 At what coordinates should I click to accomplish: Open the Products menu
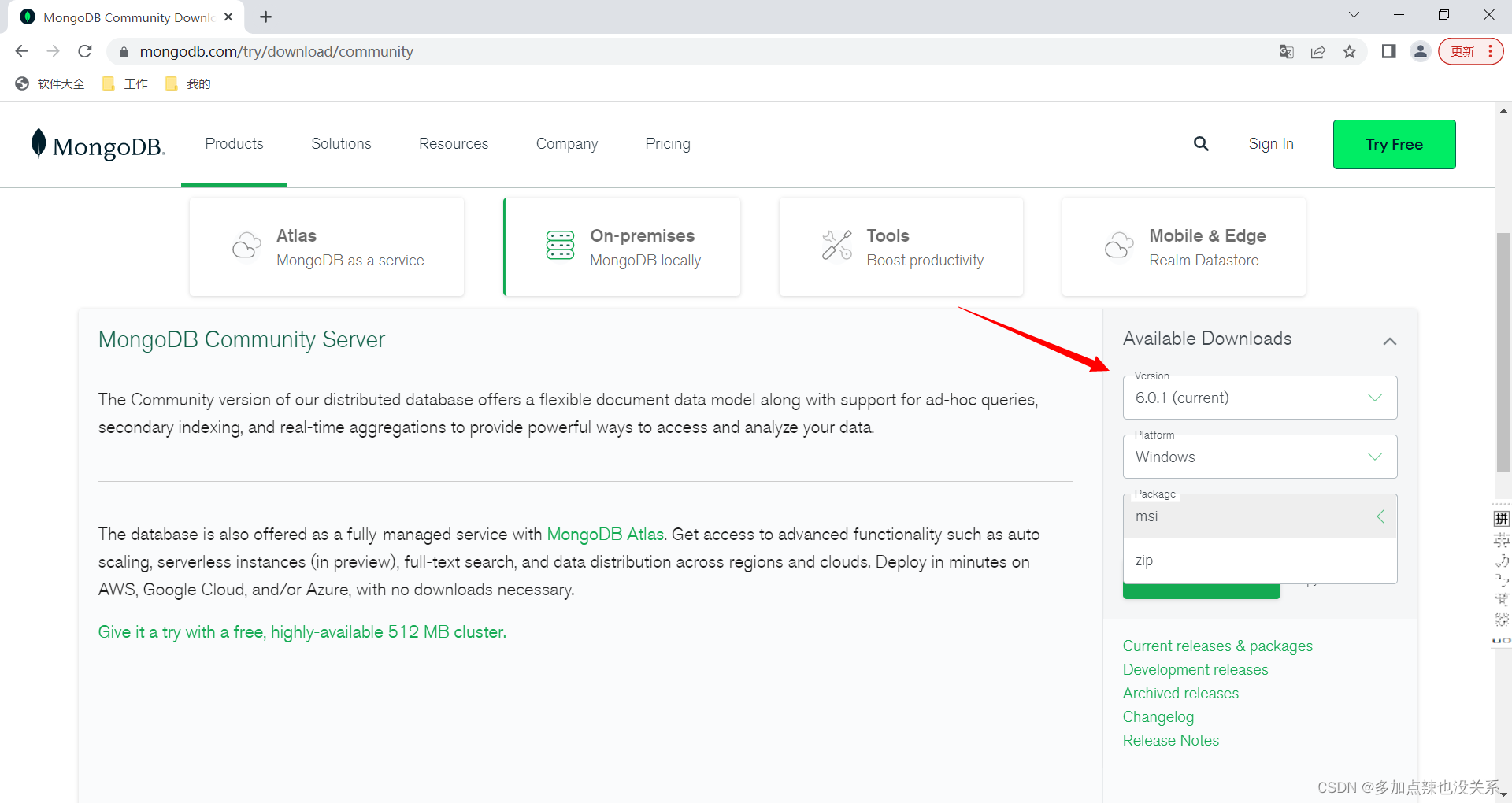[x=234, y=144]
